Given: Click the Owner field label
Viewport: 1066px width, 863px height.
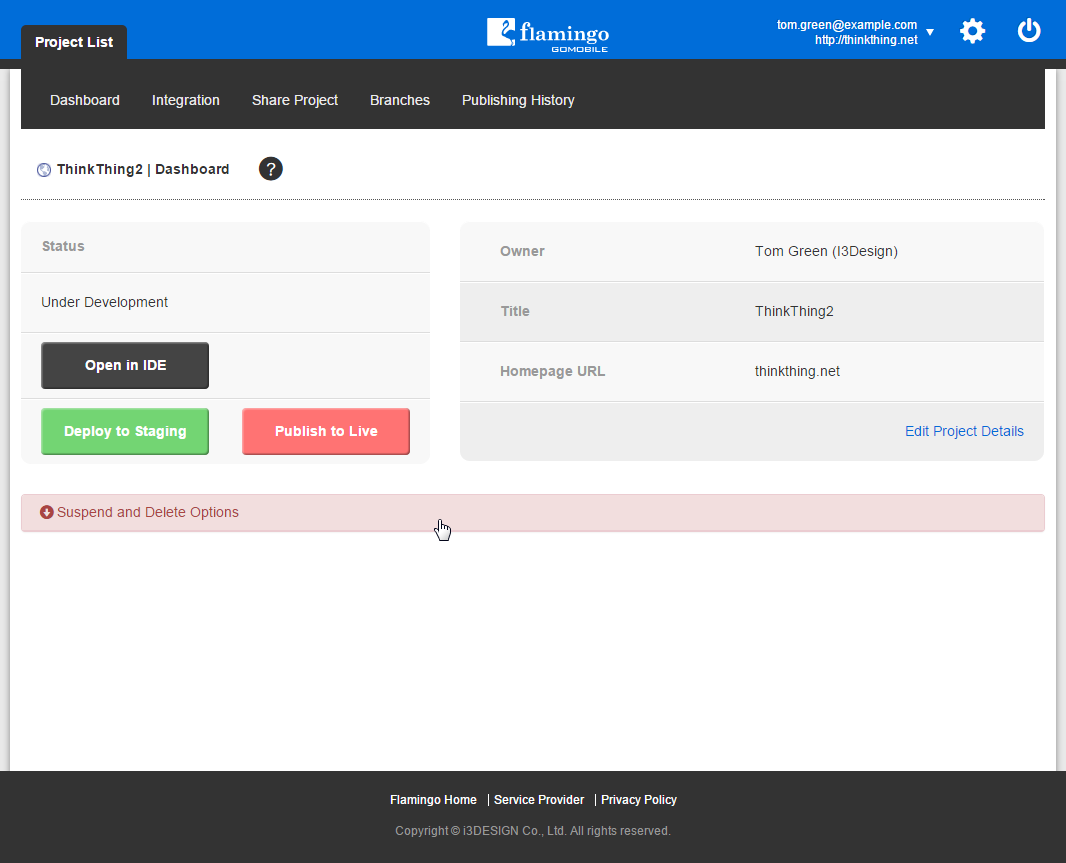Looking at the screenshot, I should point(522,251).
